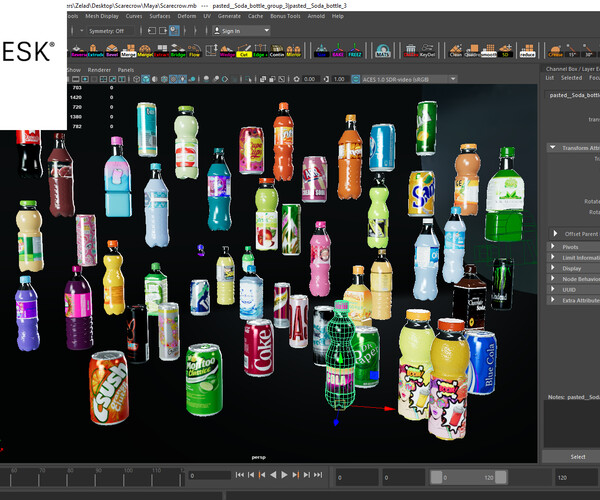This screenshot has width=600, height=500.
Task: Click the Crease shelf icon
Action: click(555, 51)
